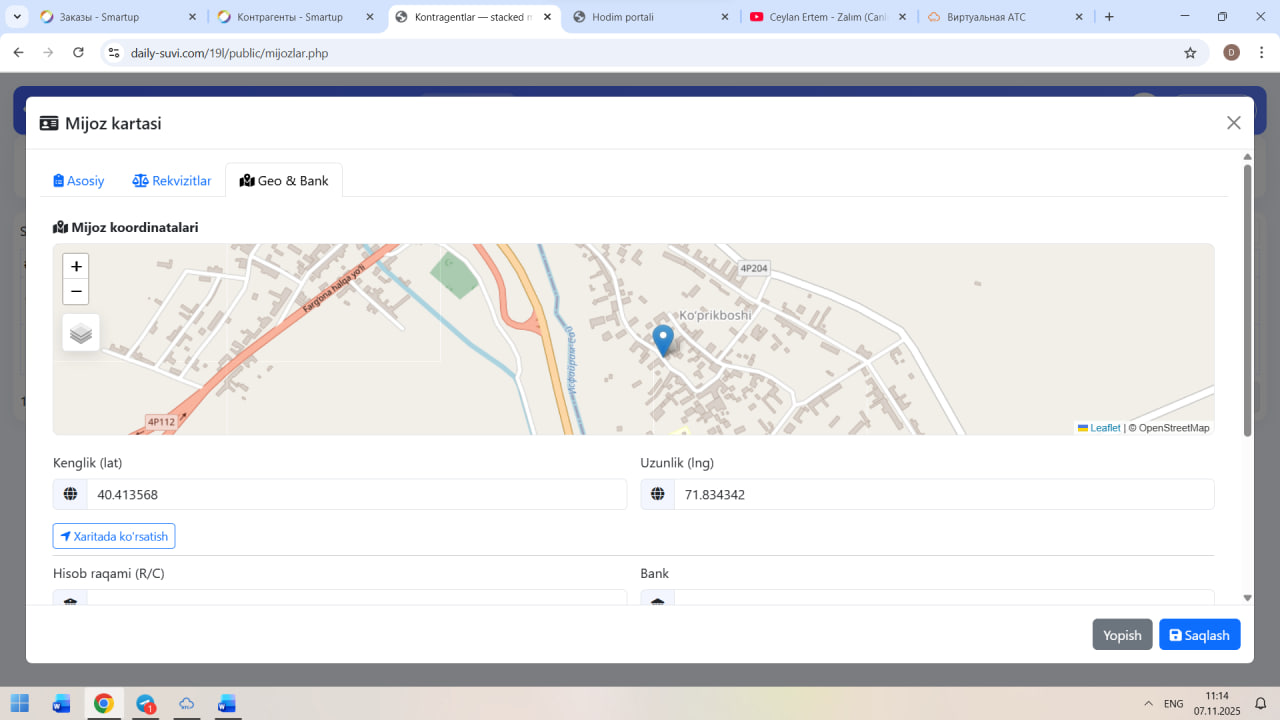The image size is (1280, 720).
Task: Click the modal vertical scrollbar
Action: tap(1247, 300)
